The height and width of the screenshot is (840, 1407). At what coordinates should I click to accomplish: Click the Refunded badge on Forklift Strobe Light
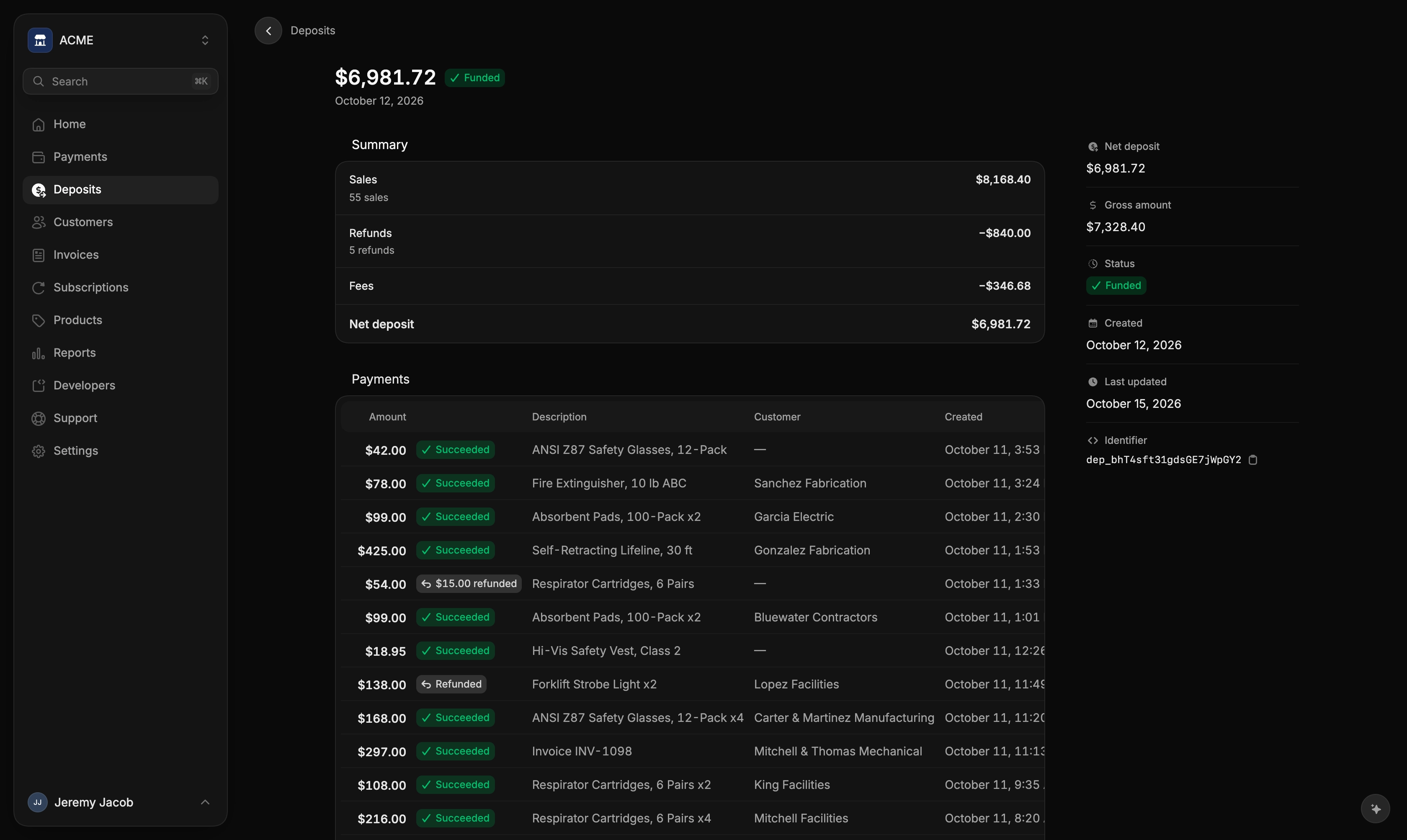451,684
